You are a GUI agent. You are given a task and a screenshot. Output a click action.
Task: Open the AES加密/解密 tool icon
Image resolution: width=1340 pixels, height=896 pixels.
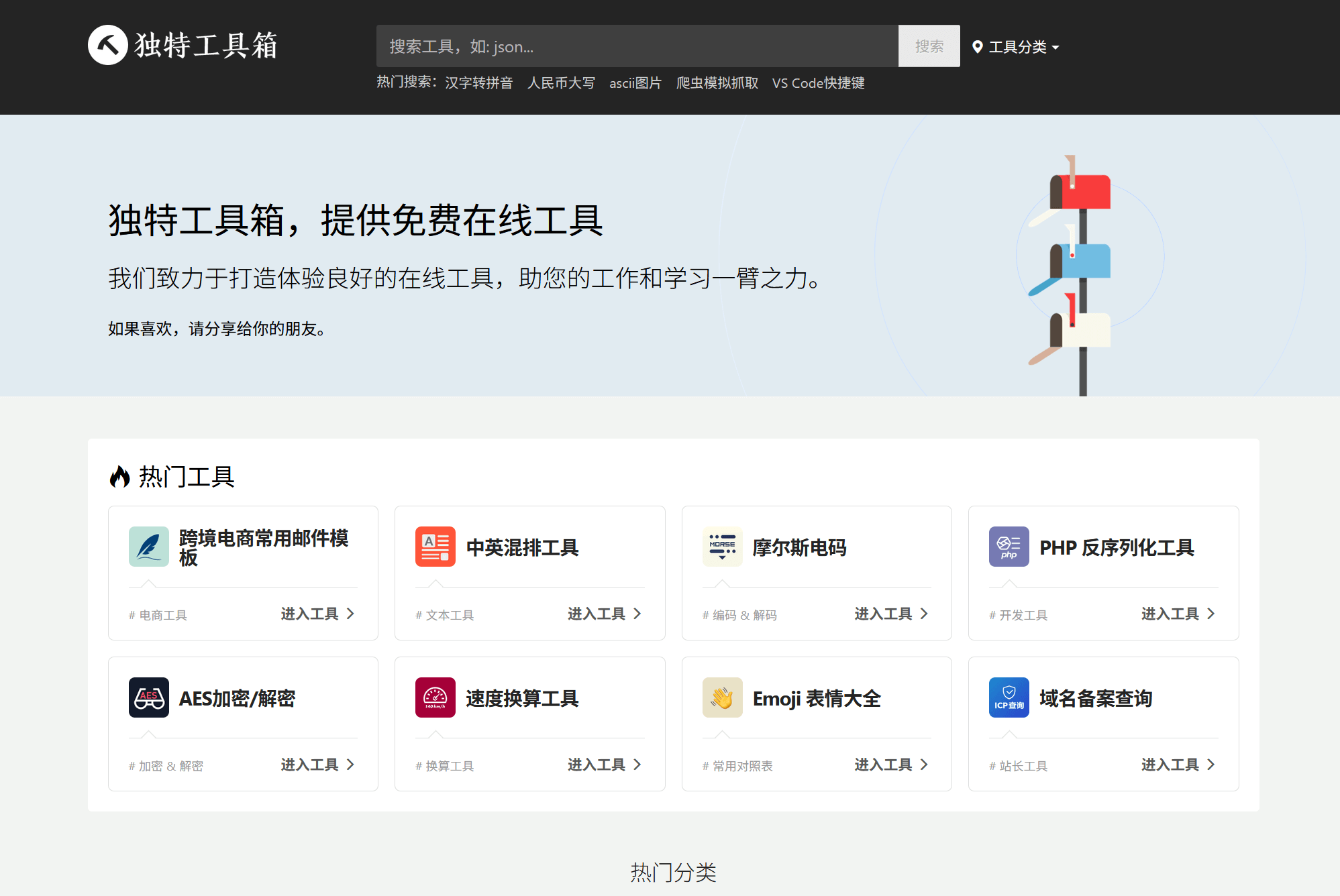click(148, 697)
